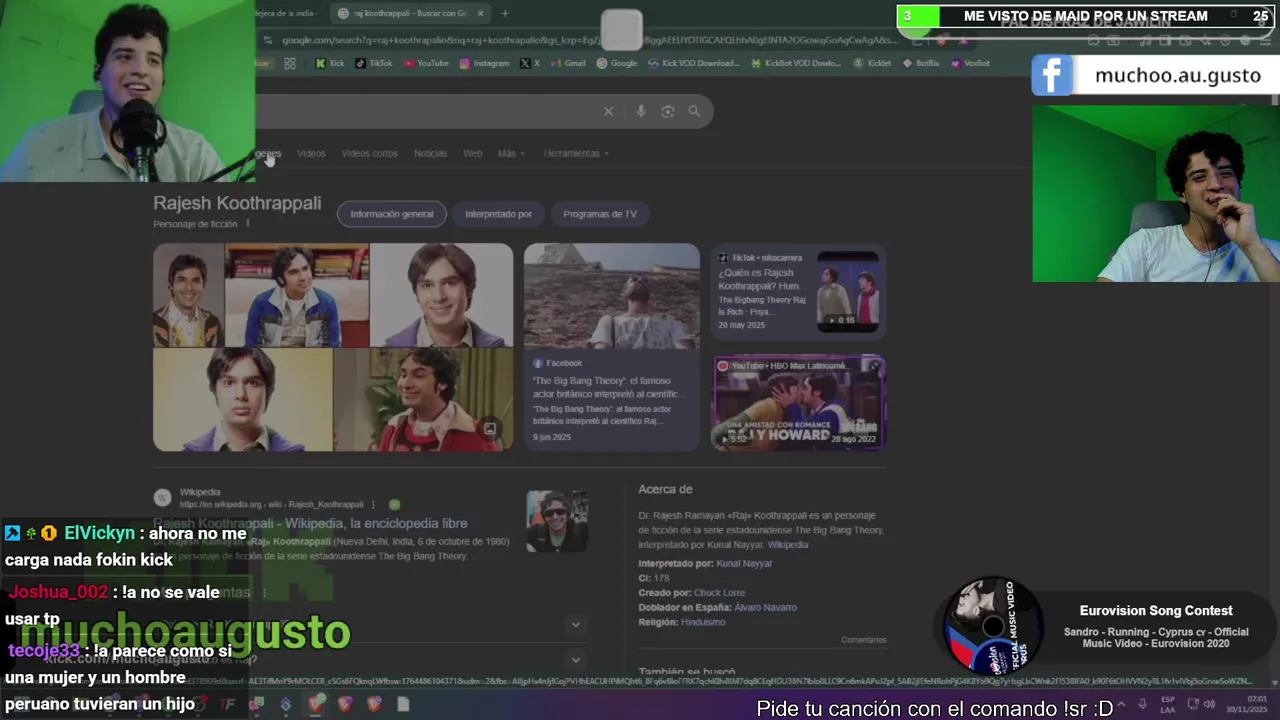Open YouTube bookmark in bookmarks bar

click(427, 63)
